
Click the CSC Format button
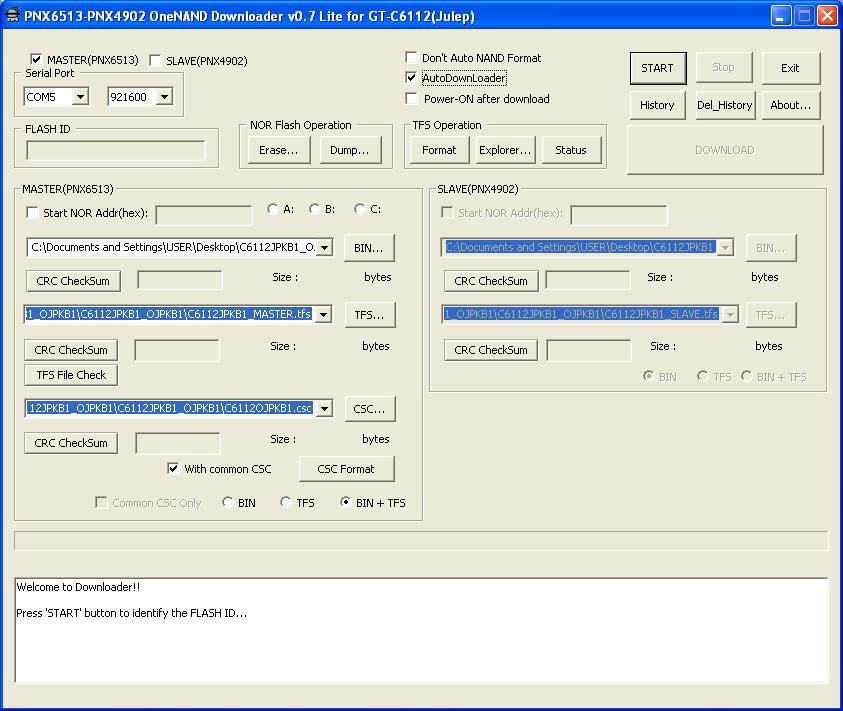pyautogui.click(x=346, y=469)
